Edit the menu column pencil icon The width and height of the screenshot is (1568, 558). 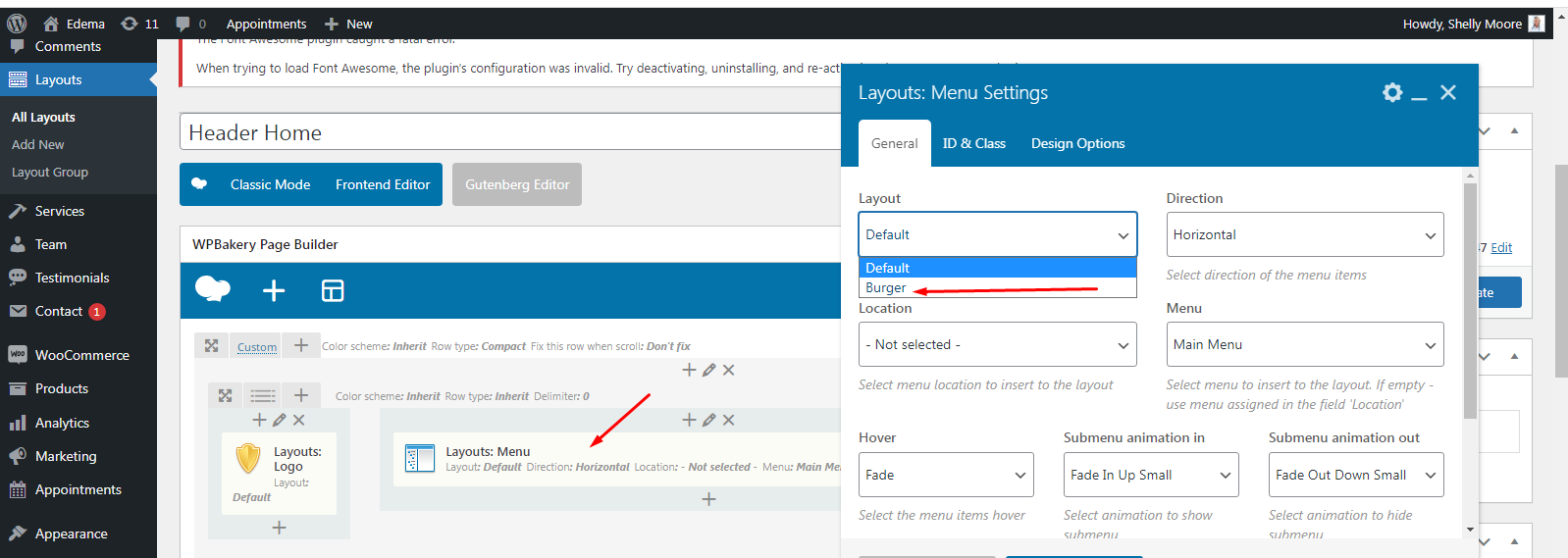[708, 420]
